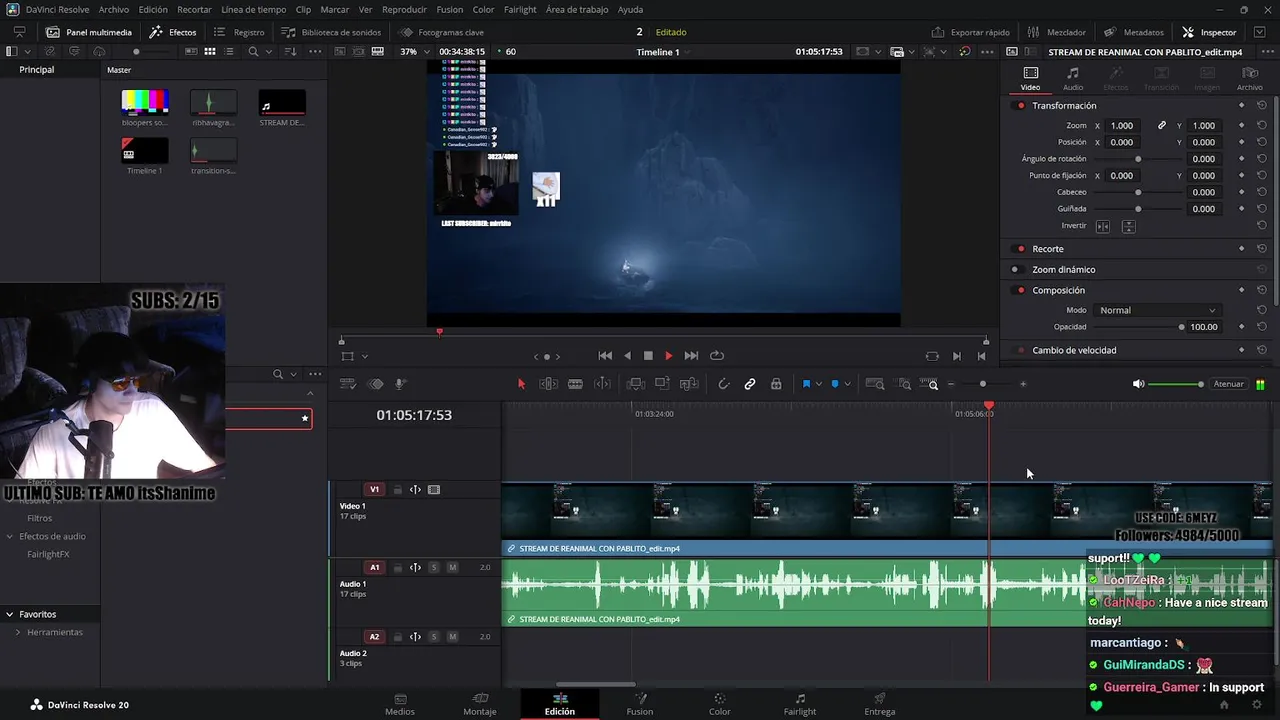Solo the Audio 1 track with S button
The width and height of the screenshot is (1280, 720).
(x=434, y=568)
